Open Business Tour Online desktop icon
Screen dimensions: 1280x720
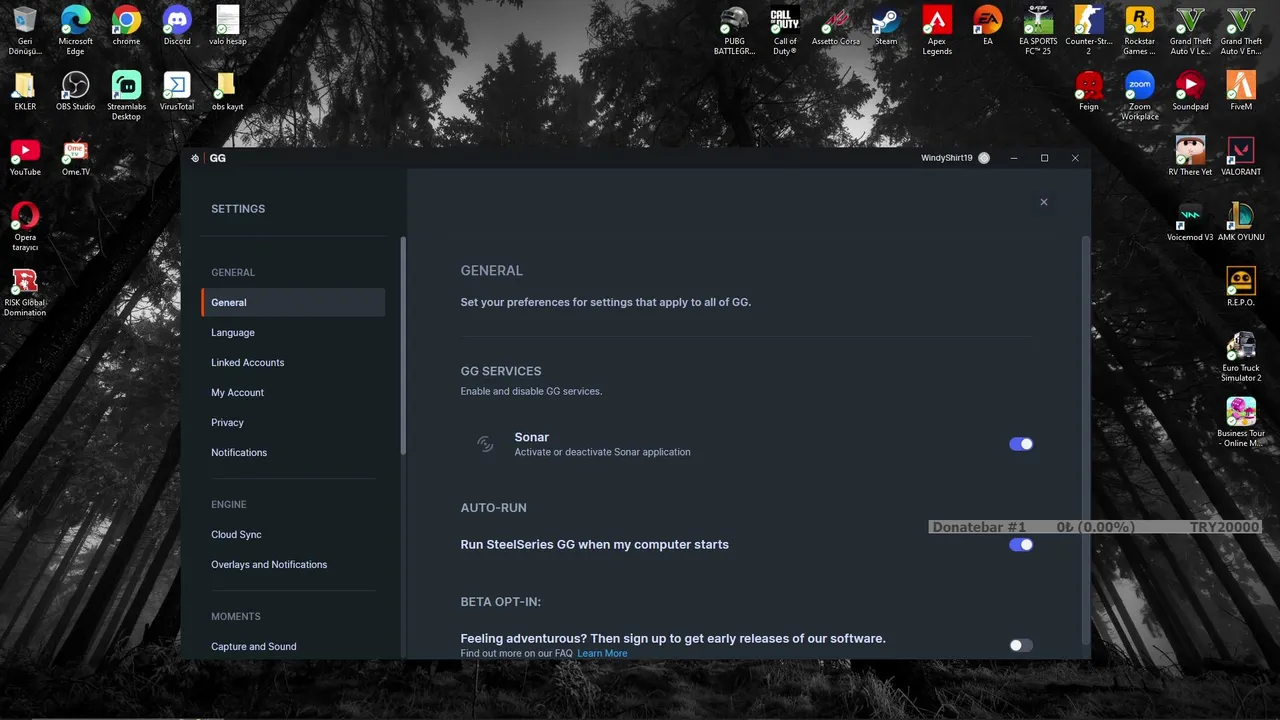[x=1241, y=412]
